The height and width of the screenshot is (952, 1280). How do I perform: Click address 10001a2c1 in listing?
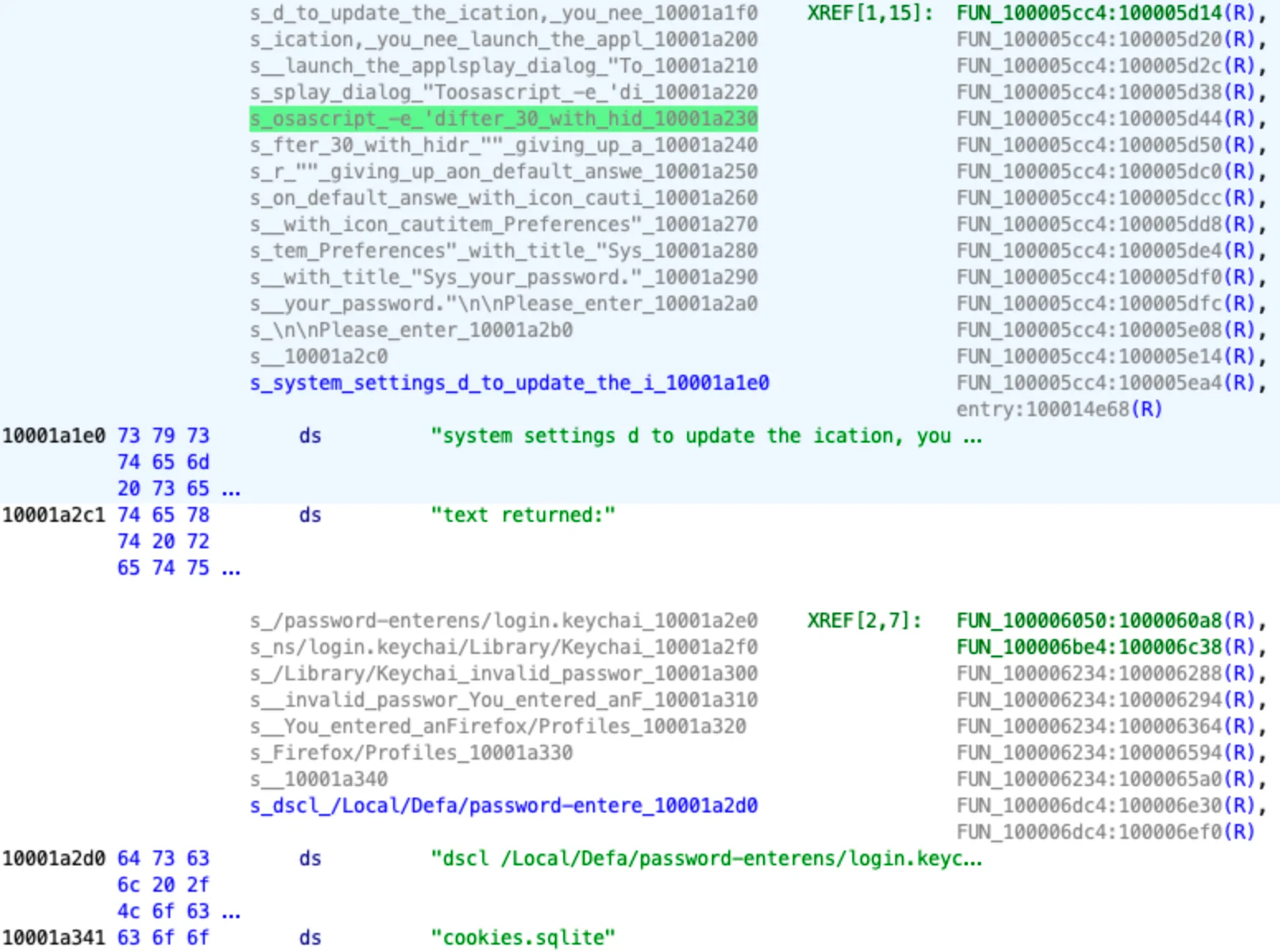point(54,515)
